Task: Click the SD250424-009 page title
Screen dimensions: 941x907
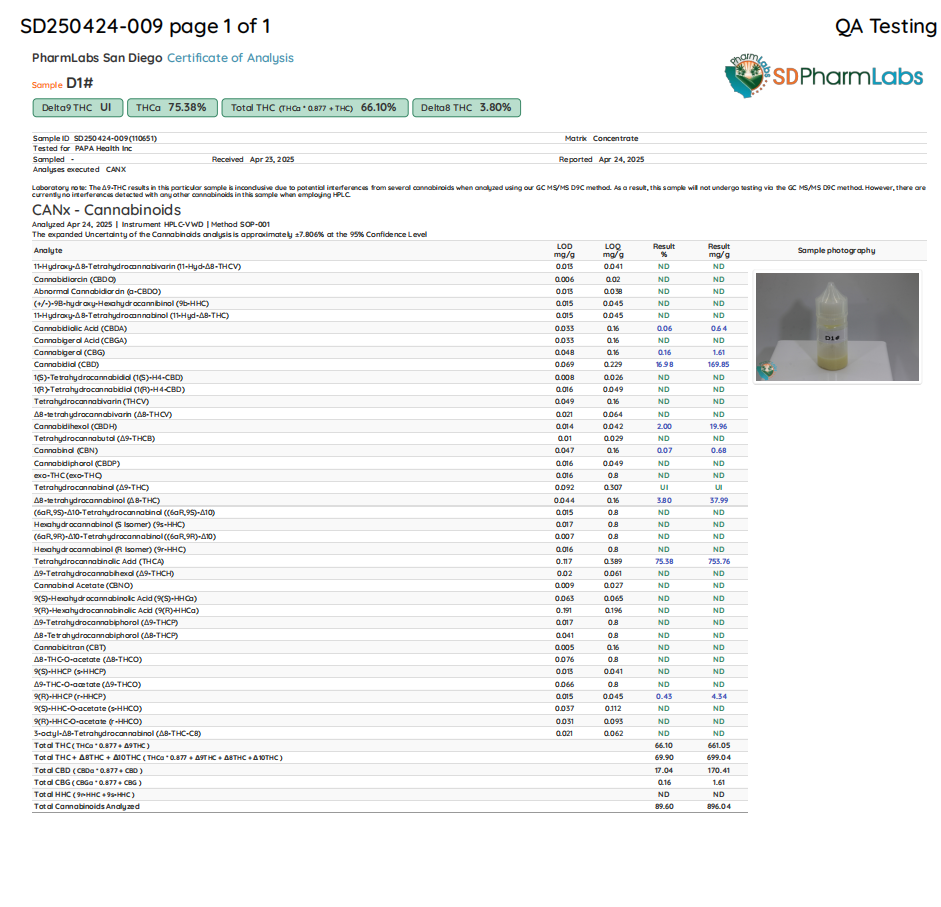Action: [145, 27]
